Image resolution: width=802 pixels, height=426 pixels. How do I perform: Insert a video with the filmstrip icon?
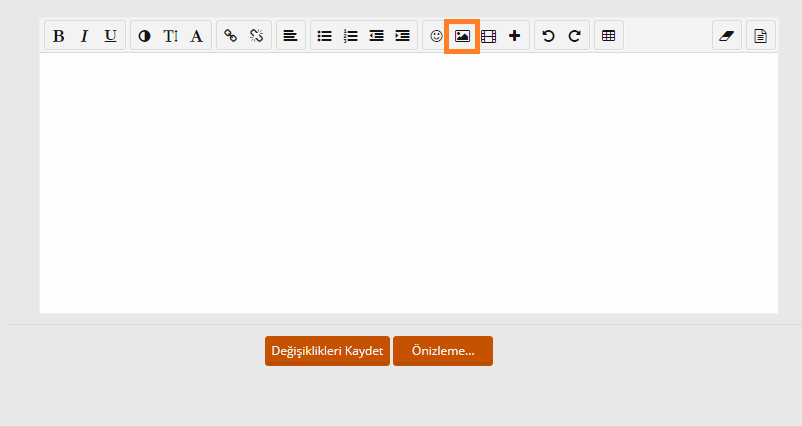(x=488, y=36)
